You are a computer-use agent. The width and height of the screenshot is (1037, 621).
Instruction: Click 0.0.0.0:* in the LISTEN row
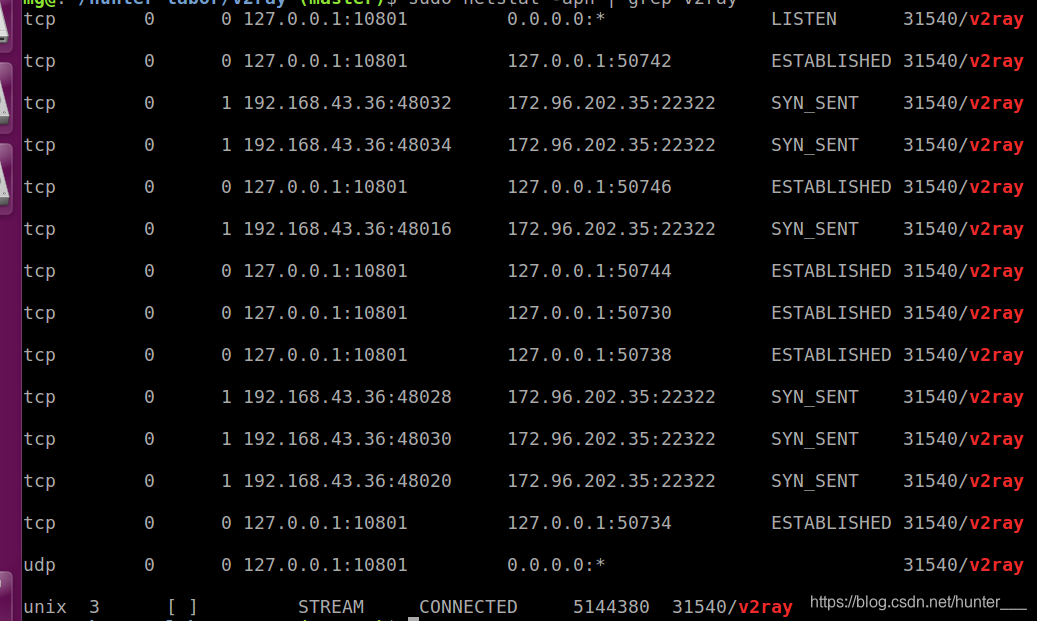[556, 19]
